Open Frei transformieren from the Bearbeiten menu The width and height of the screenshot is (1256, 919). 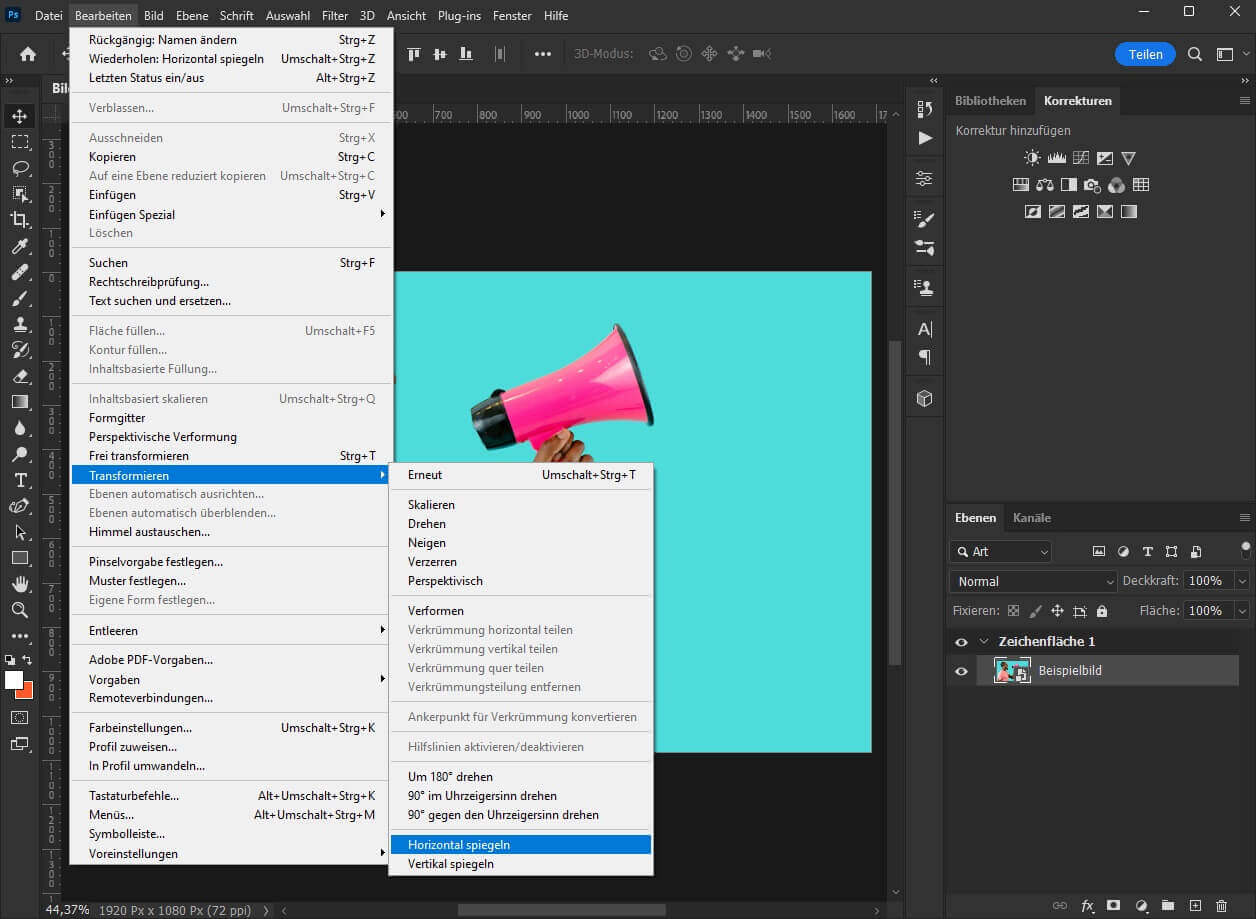[x=150, y=456]
